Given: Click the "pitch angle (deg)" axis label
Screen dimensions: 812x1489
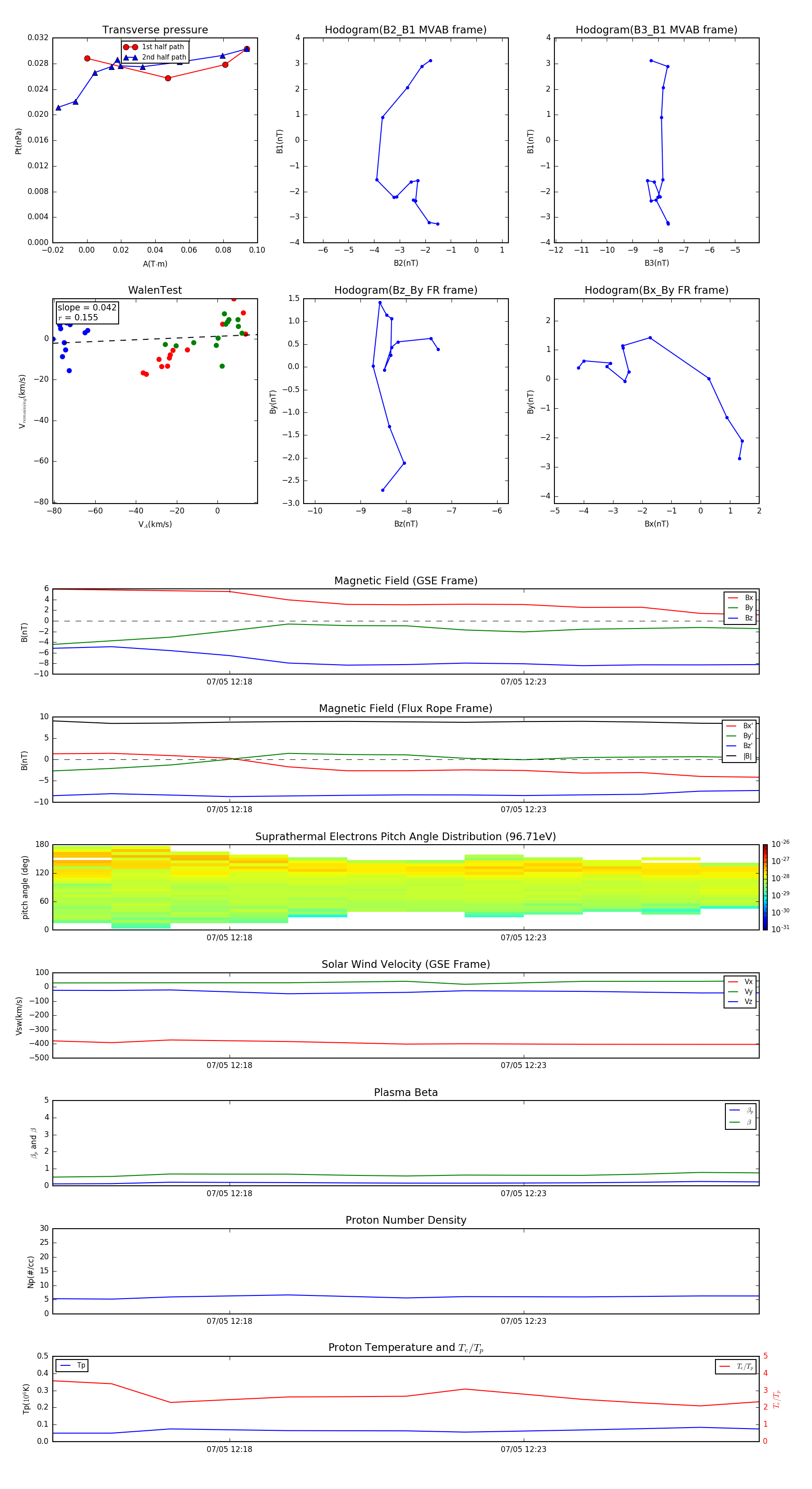Looking at the screenshot, I should click(25, 887).
